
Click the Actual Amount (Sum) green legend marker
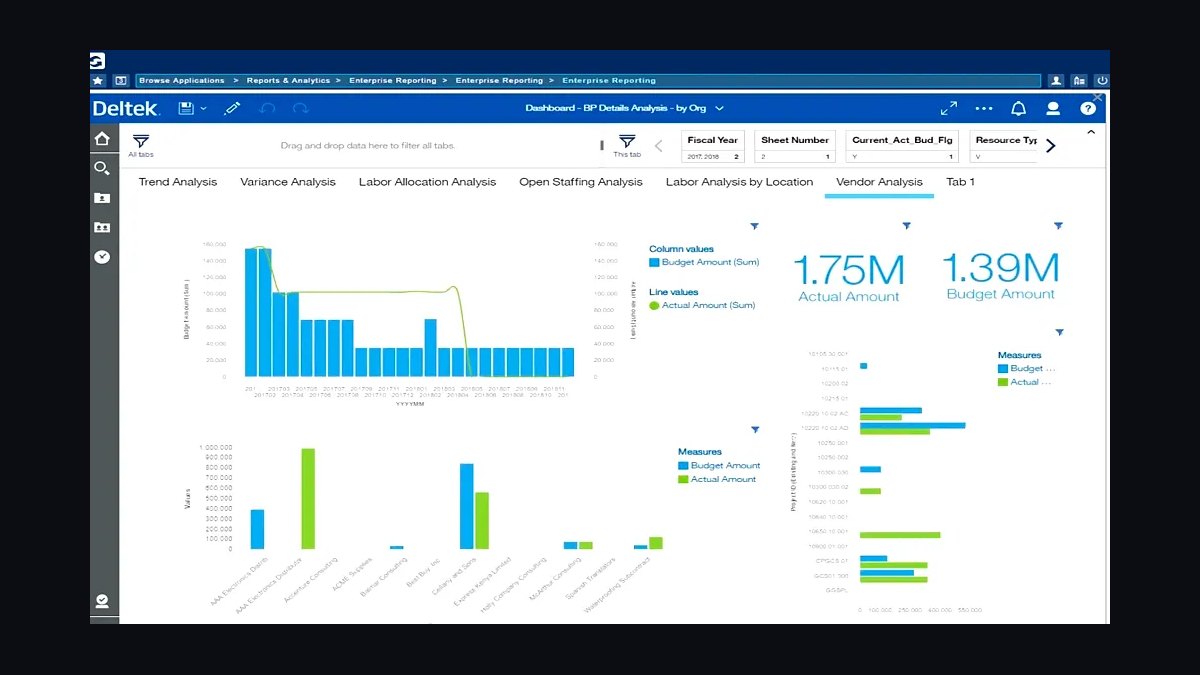click(654, 305)
